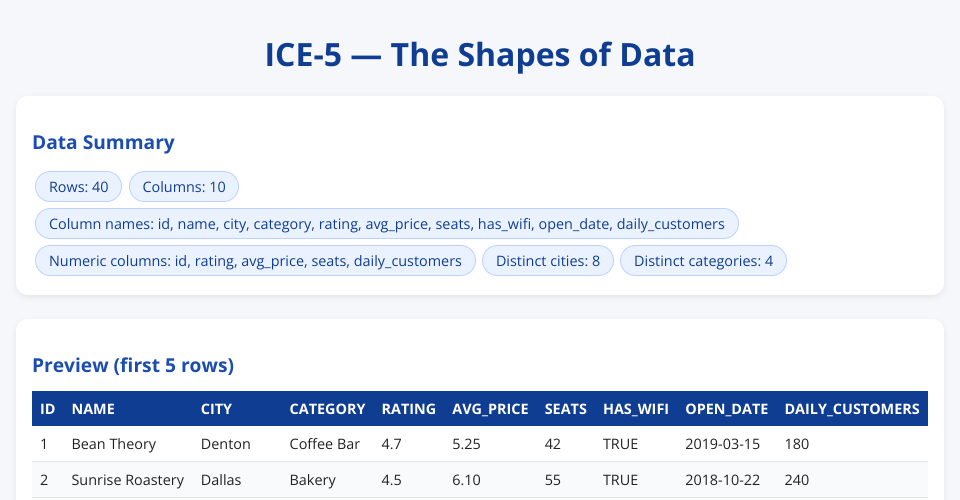Click the CITY column header
The image size is (960, 500).
tap(217, 409)
